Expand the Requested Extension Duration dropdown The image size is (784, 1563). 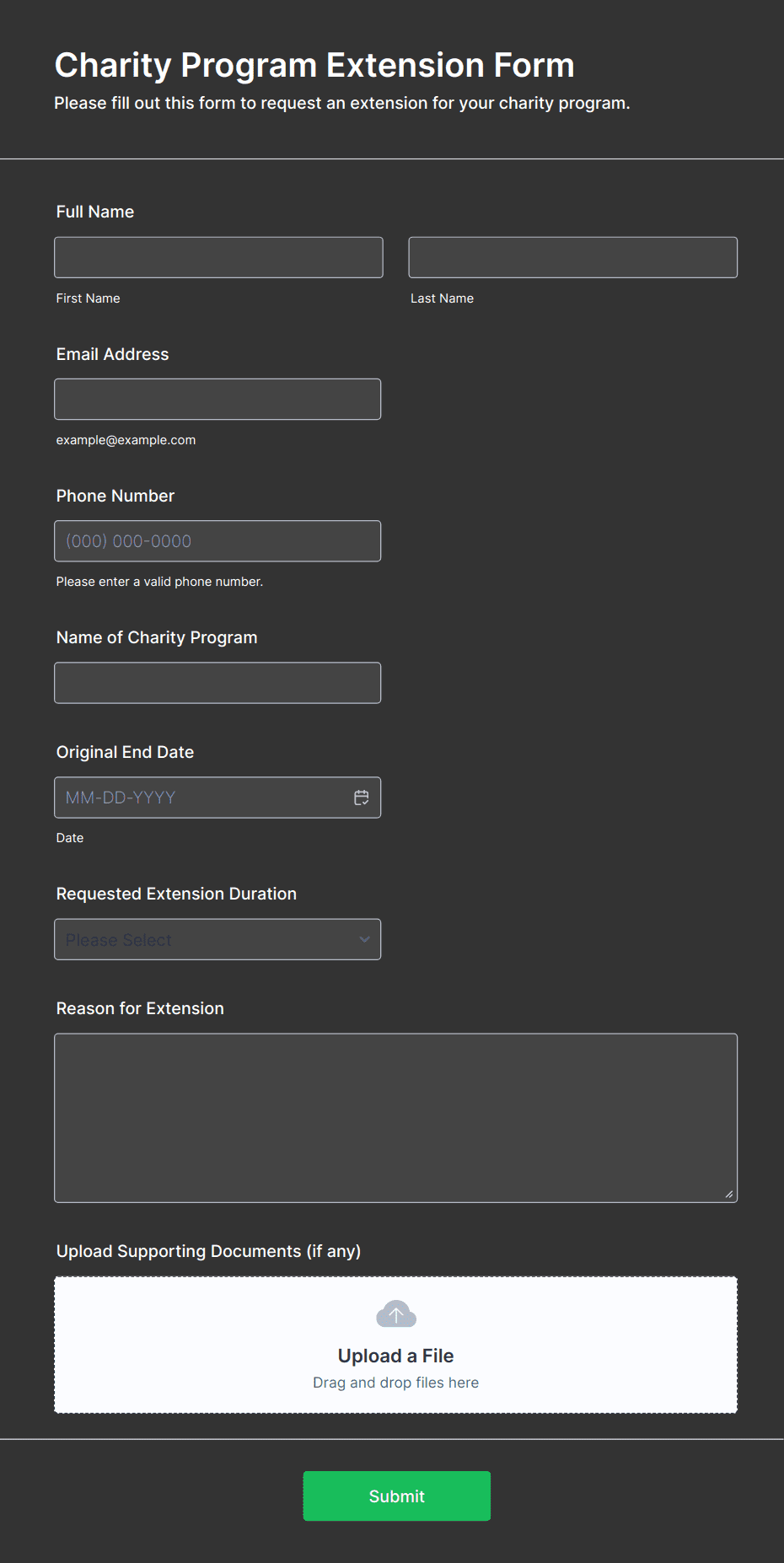tap(217, 939)
